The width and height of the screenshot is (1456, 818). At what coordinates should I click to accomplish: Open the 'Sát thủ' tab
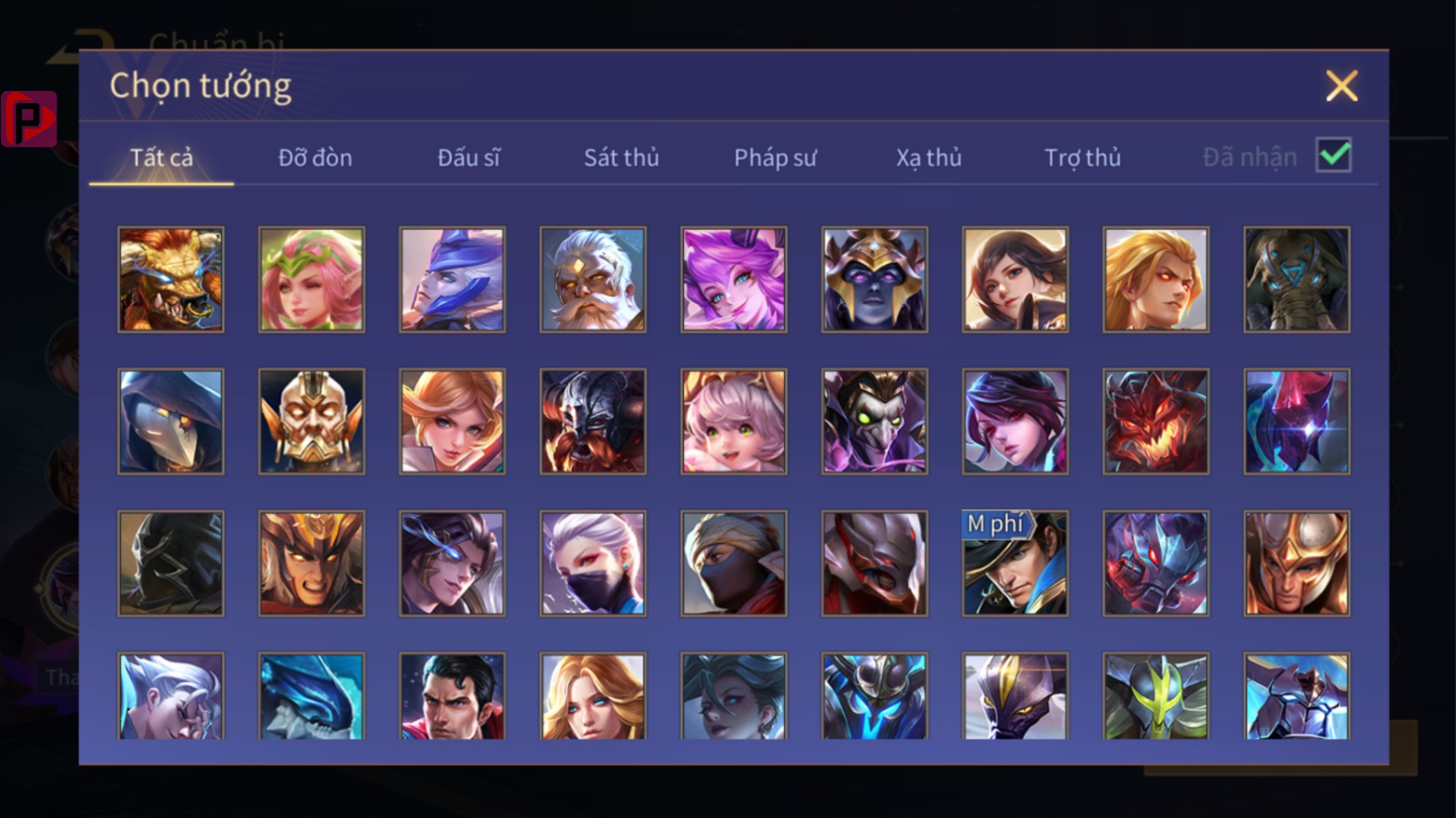click(621, 157)
